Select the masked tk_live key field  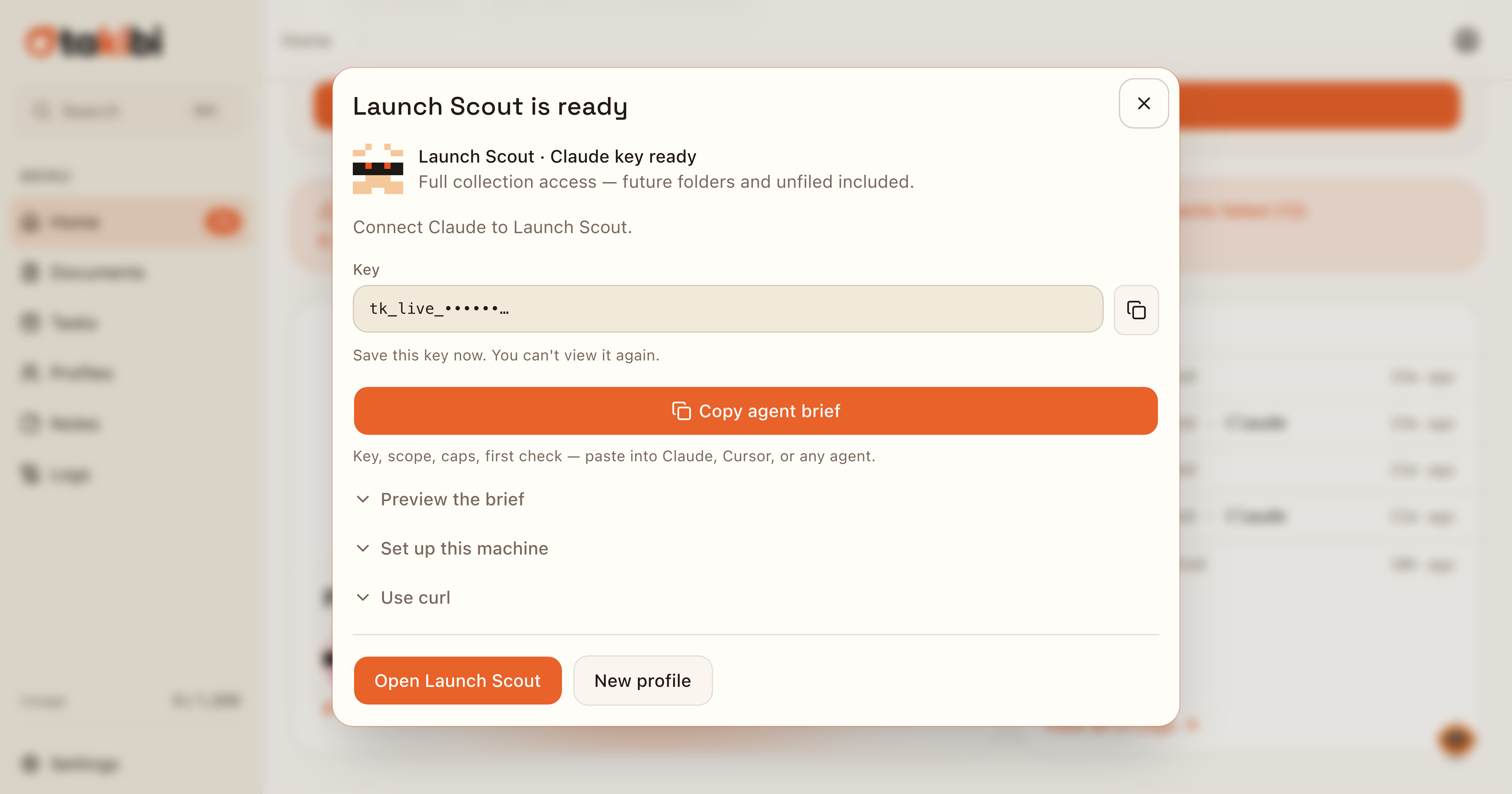click(x=728, y=309)
